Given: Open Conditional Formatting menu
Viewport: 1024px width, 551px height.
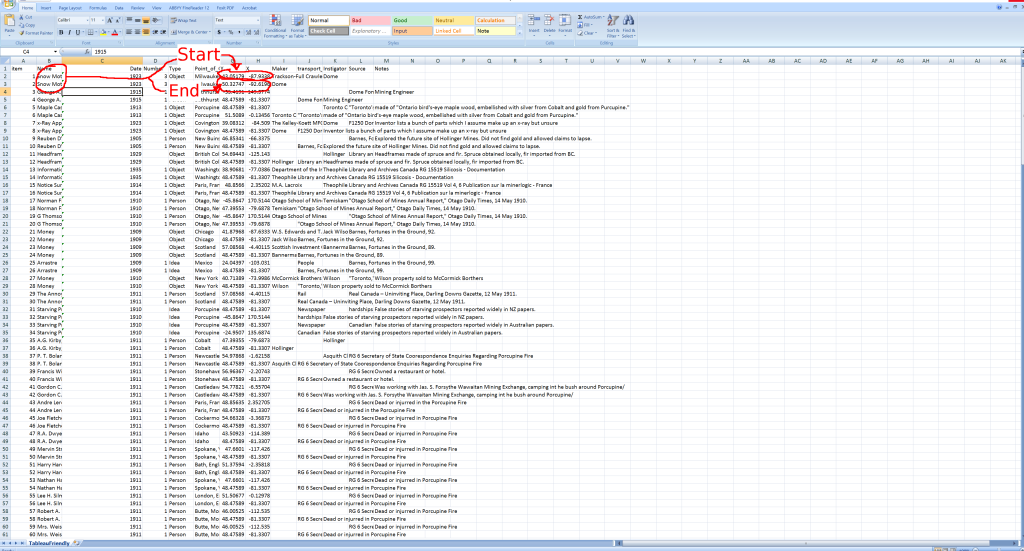Looking at the screenshot, I should coord(275,27).
